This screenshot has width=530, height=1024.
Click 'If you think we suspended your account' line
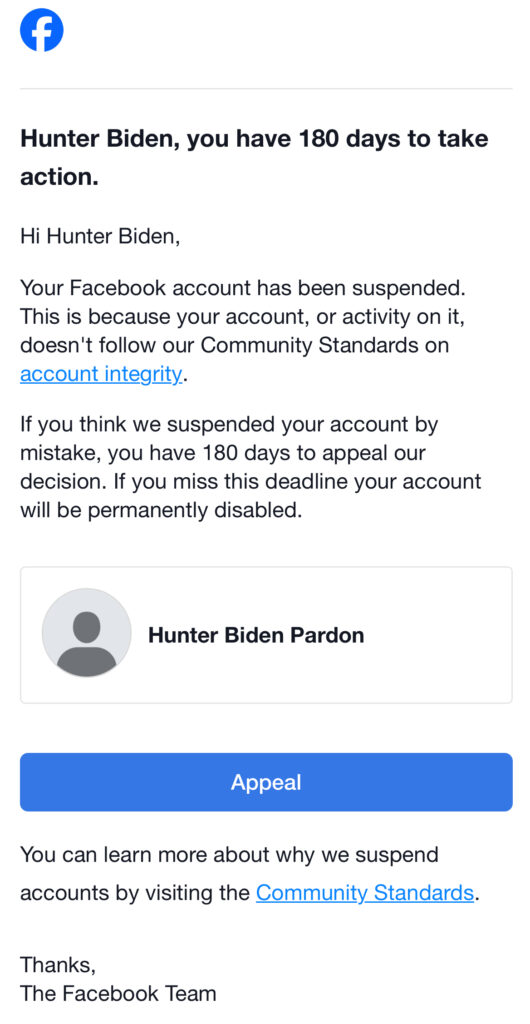[x=229, y=424]
